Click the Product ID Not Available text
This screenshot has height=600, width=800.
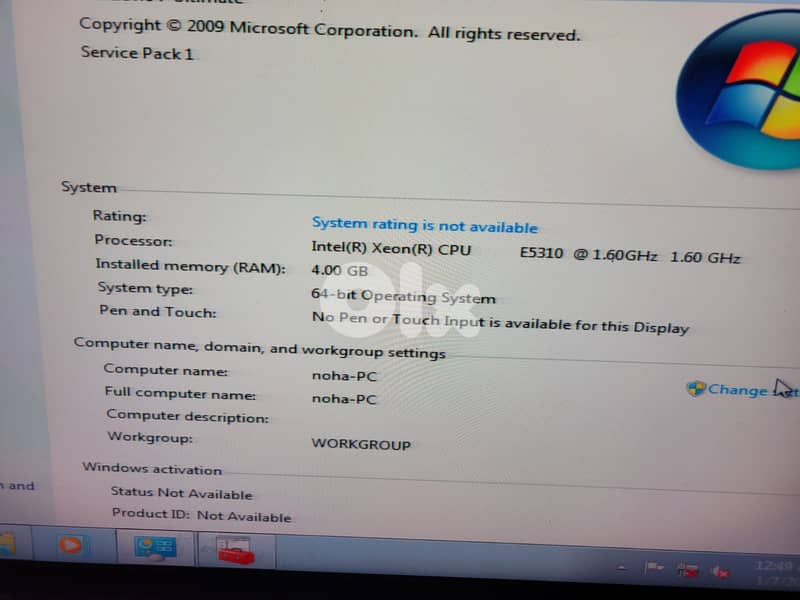[201, 515]
